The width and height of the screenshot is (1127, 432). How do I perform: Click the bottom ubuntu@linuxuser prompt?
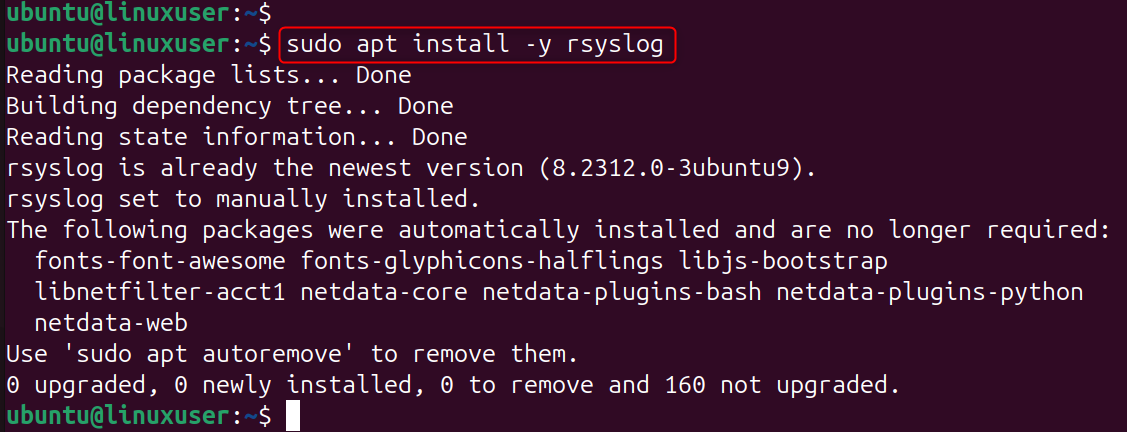pyautogui.click(x=138, y=416)
